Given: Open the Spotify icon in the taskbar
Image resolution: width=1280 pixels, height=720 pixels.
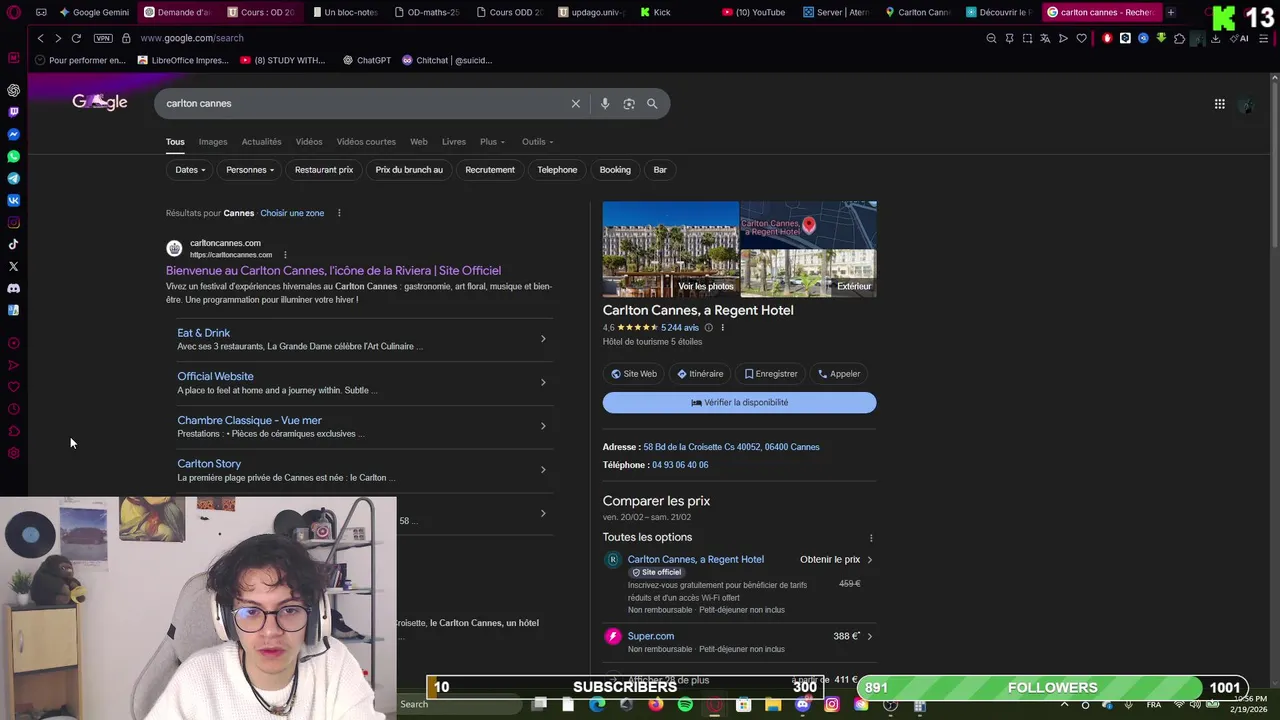Looking at the screenshot, I should (x=685, y=705).
